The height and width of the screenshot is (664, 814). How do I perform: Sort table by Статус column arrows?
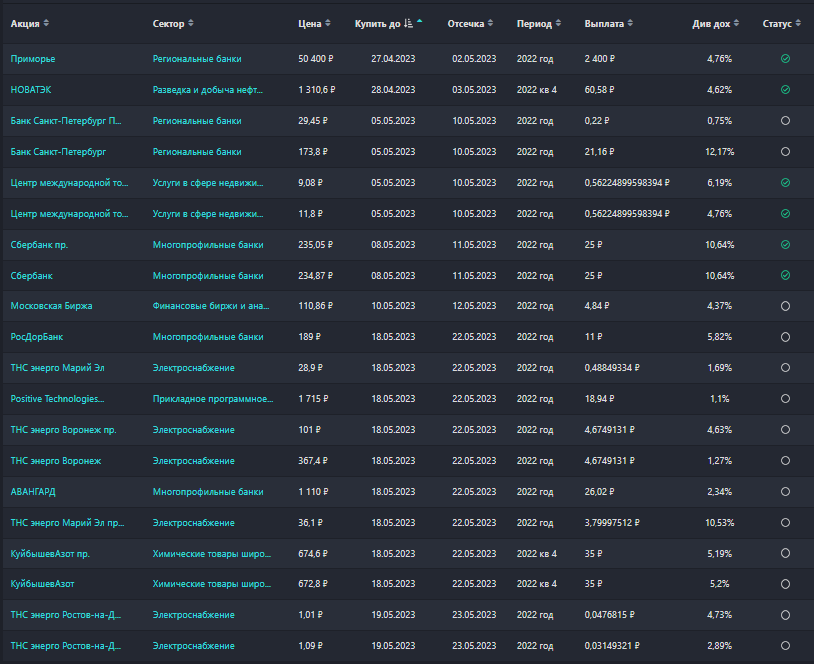pos(798,23)
